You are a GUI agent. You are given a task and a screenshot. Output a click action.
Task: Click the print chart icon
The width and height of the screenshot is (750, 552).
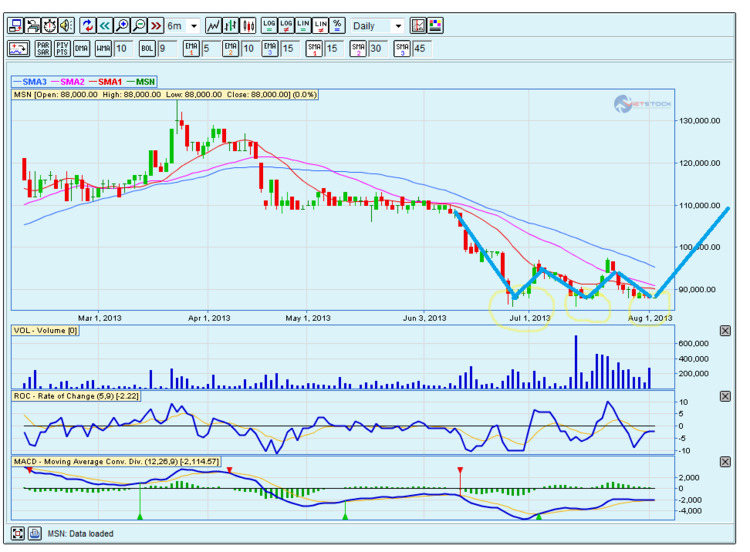click(33, 25)
